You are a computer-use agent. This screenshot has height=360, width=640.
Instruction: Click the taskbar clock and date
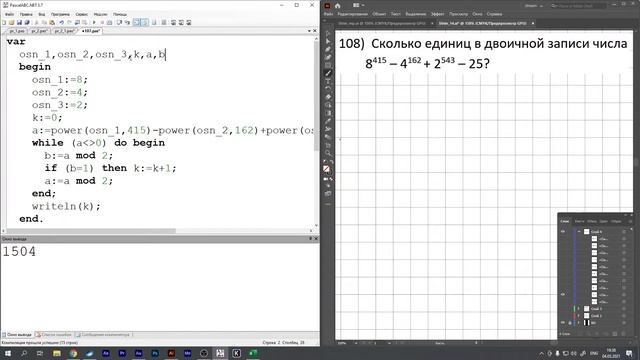click(x=611, y=353)
